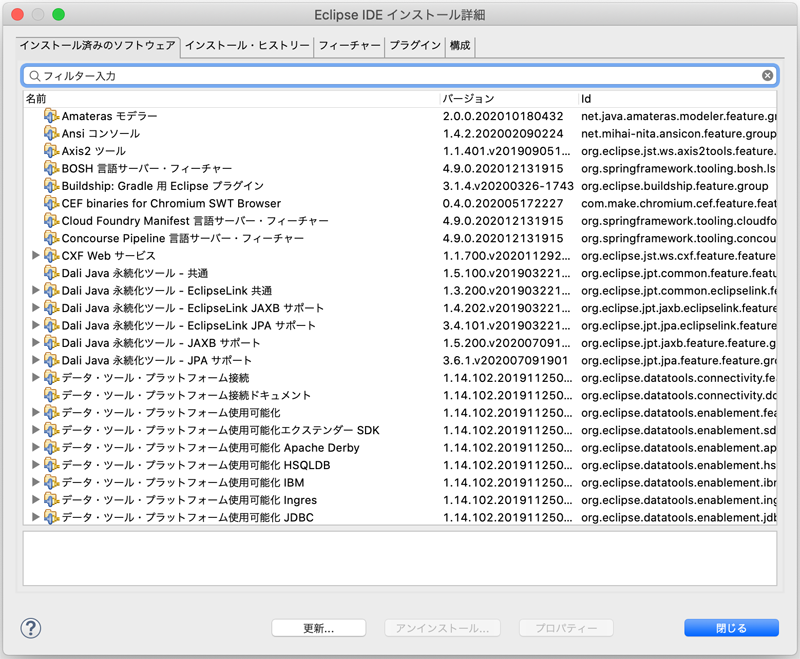Click the 閉じる button
The height and width of the screenshot is (659, 800).
(731, 628)
